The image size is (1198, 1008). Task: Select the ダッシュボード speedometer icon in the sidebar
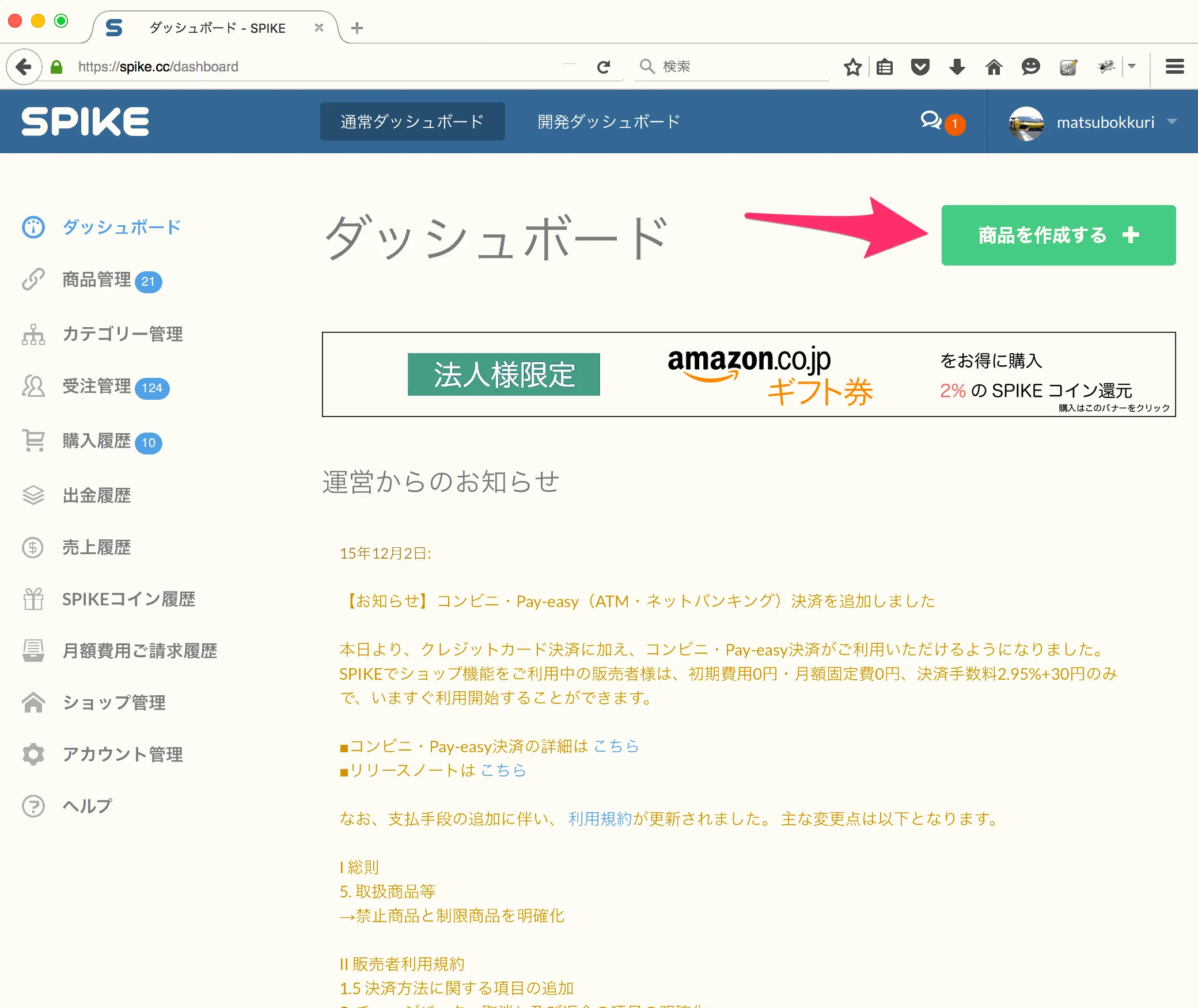click(33, 227)
